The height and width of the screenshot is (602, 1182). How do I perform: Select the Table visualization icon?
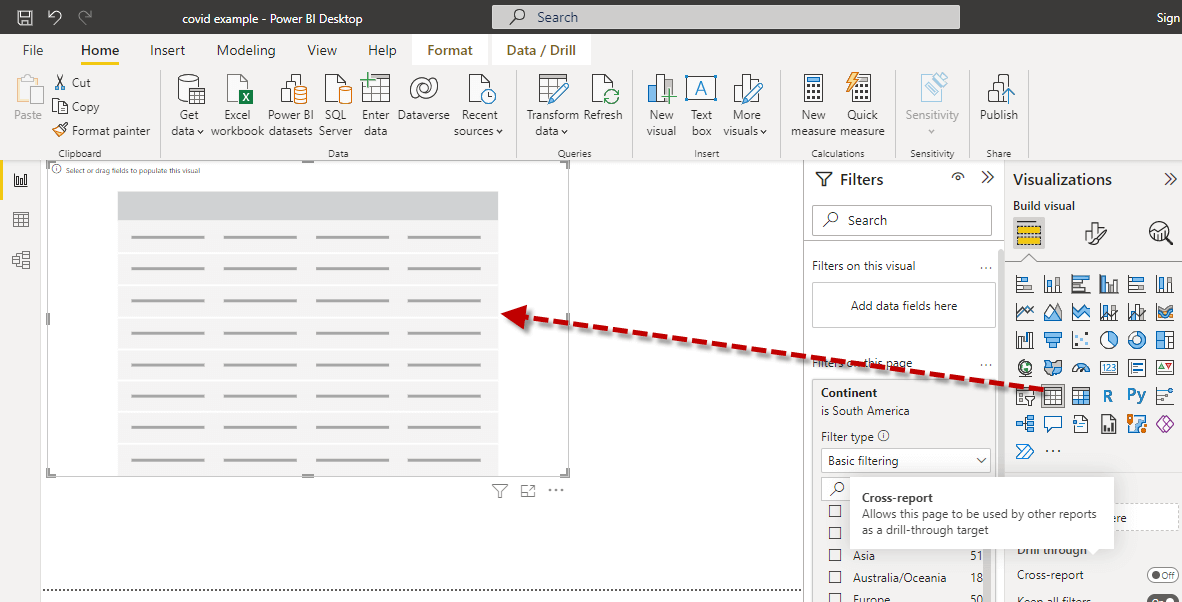pyautogui.click(x=1052, y=396)
